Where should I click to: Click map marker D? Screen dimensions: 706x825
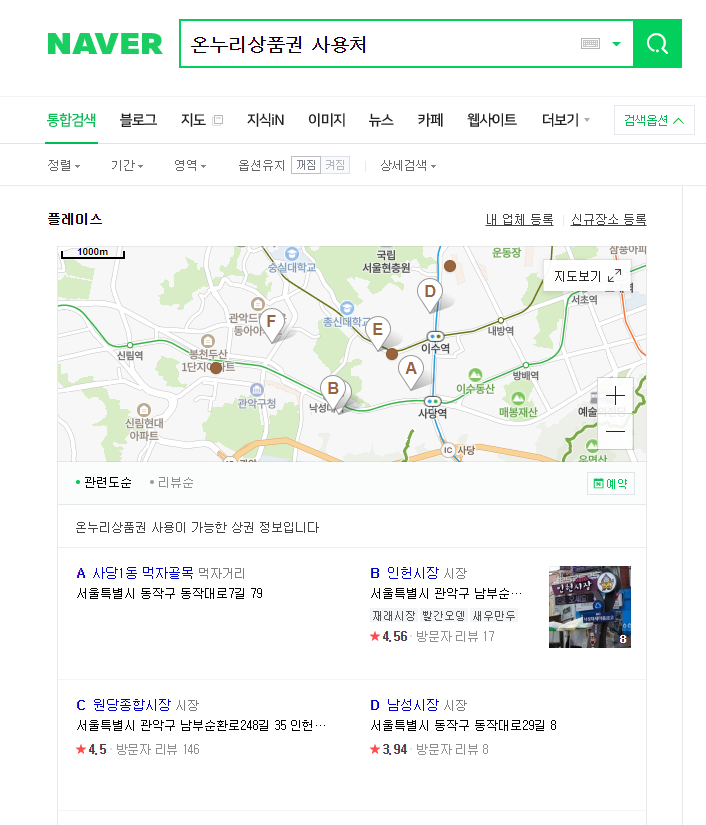tap(430, 295)
